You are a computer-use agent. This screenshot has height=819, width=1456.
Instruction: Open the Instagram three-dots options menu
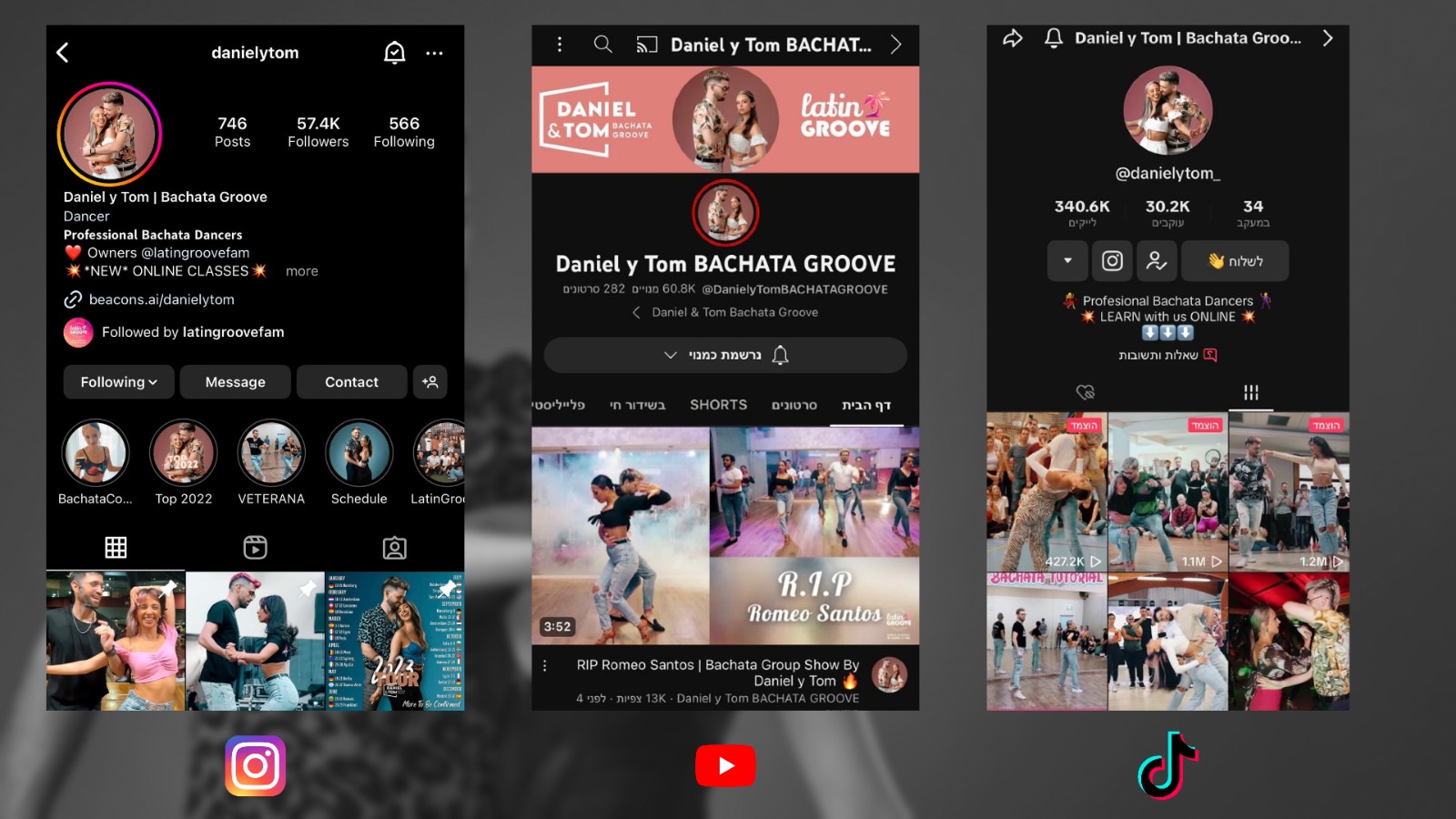click(434, 53)
